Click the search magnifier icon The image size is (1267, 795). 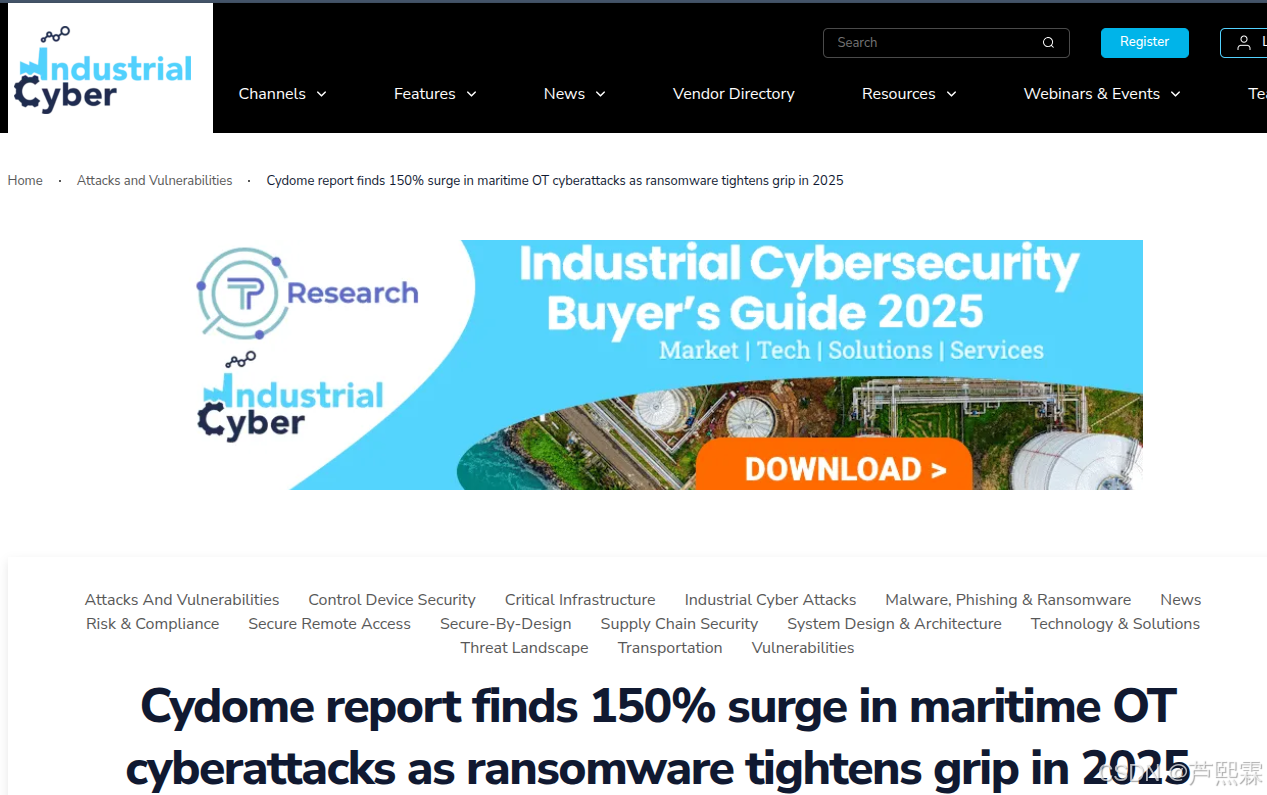tap(1048, 43)
